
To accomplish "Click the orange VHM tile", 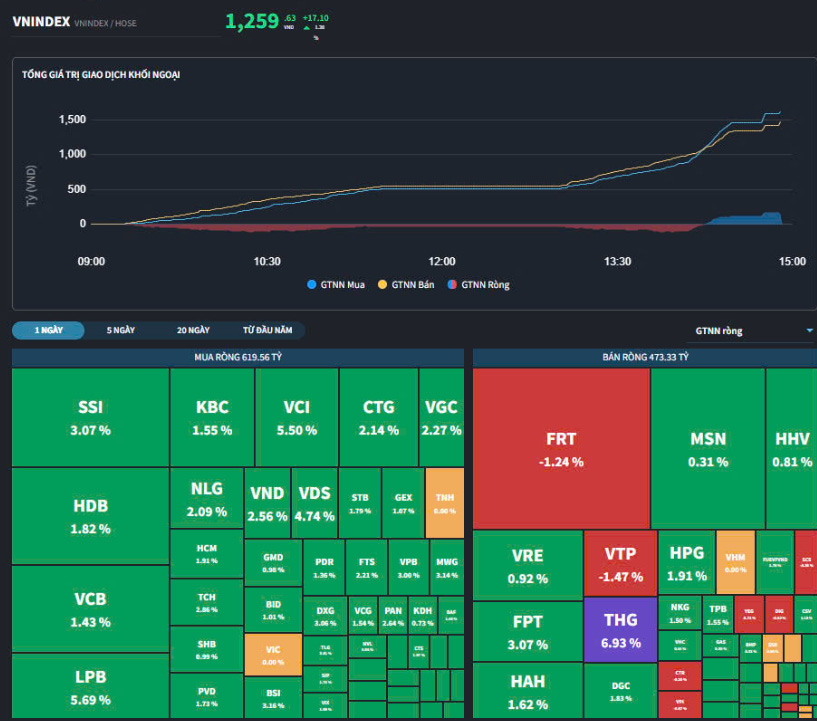I will click(x=736, y=563).
